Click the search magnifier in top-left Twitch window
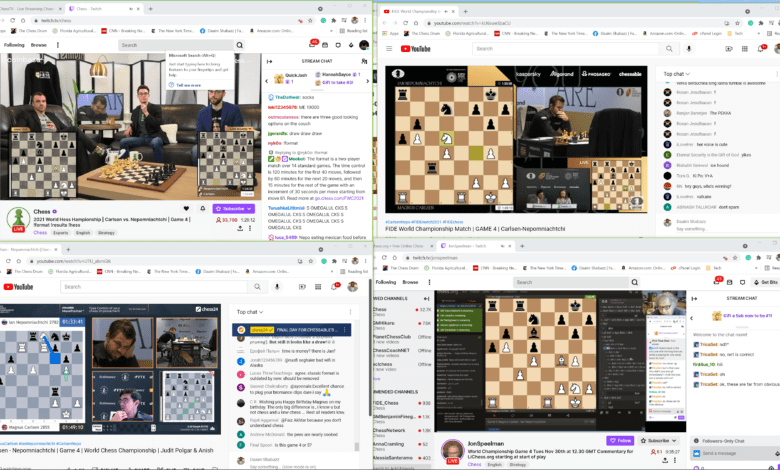780x470 pixels. (240, 45)
